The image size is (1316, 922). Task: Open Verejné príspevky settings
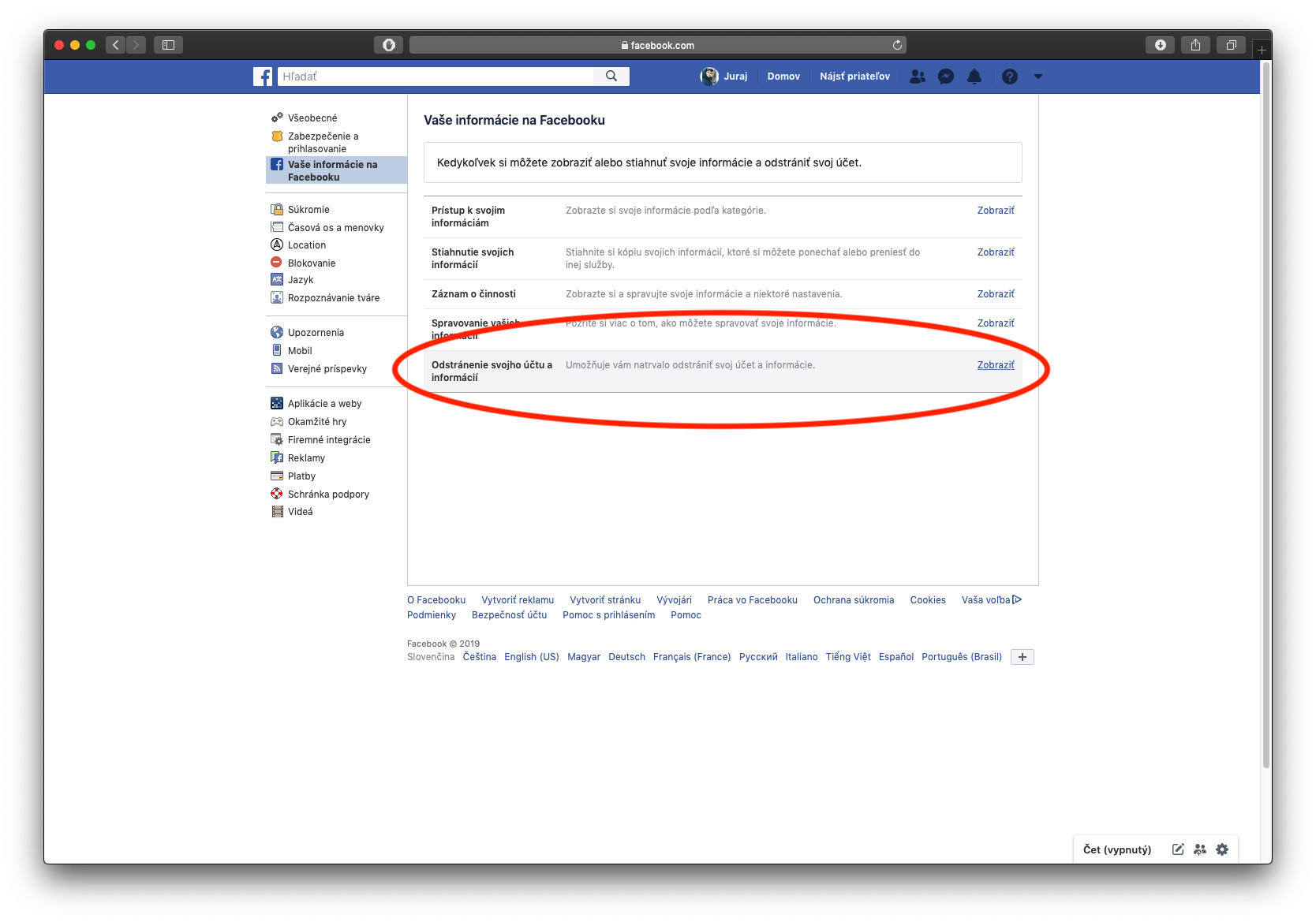coord(327,368)
